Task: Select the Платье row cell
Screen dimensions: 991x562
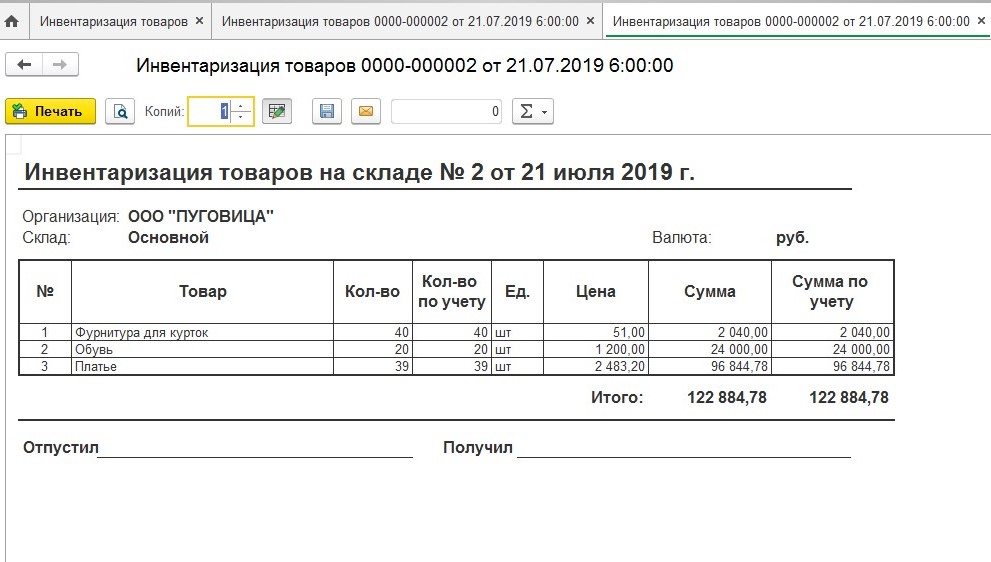Action: click(x=201, y=366)
